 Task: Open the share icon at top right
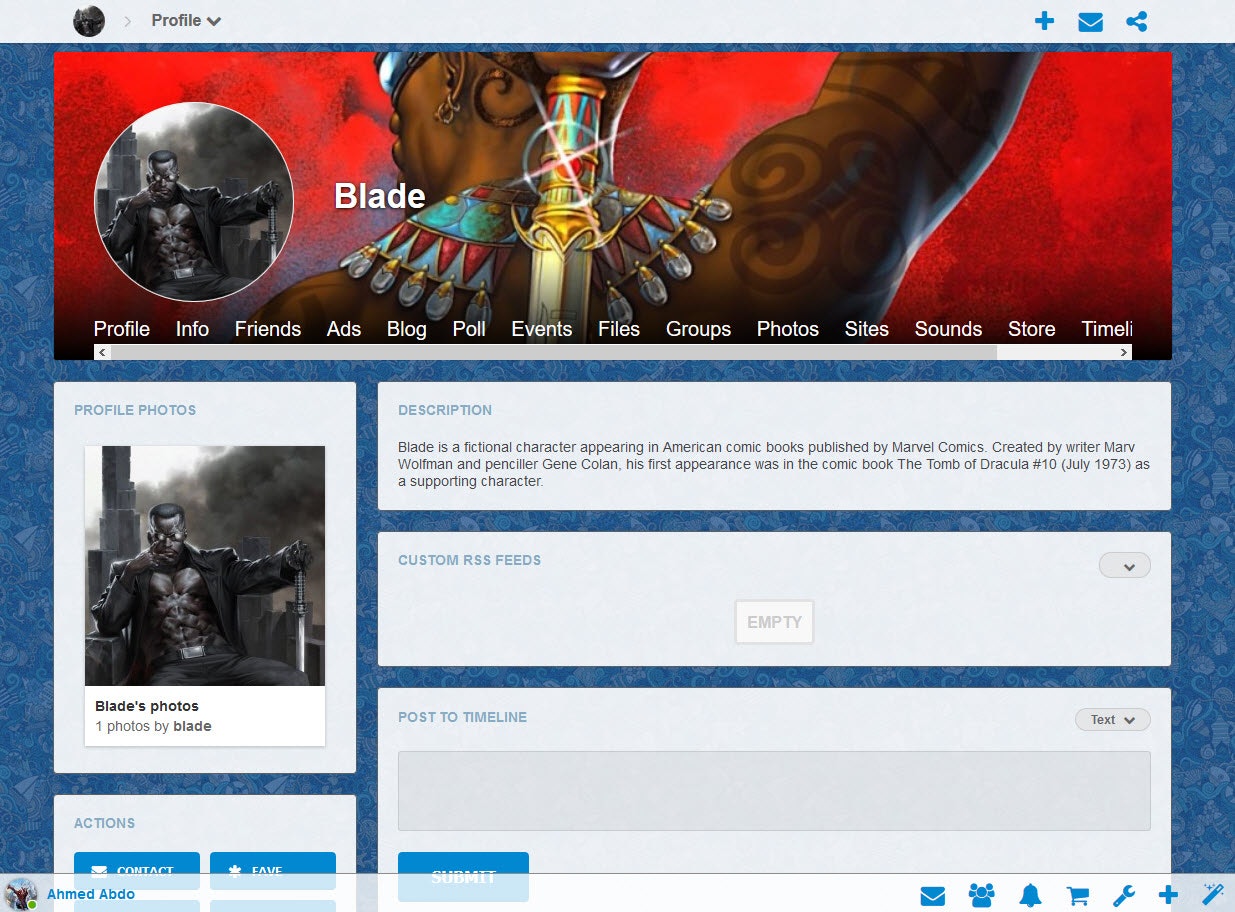1136,21
